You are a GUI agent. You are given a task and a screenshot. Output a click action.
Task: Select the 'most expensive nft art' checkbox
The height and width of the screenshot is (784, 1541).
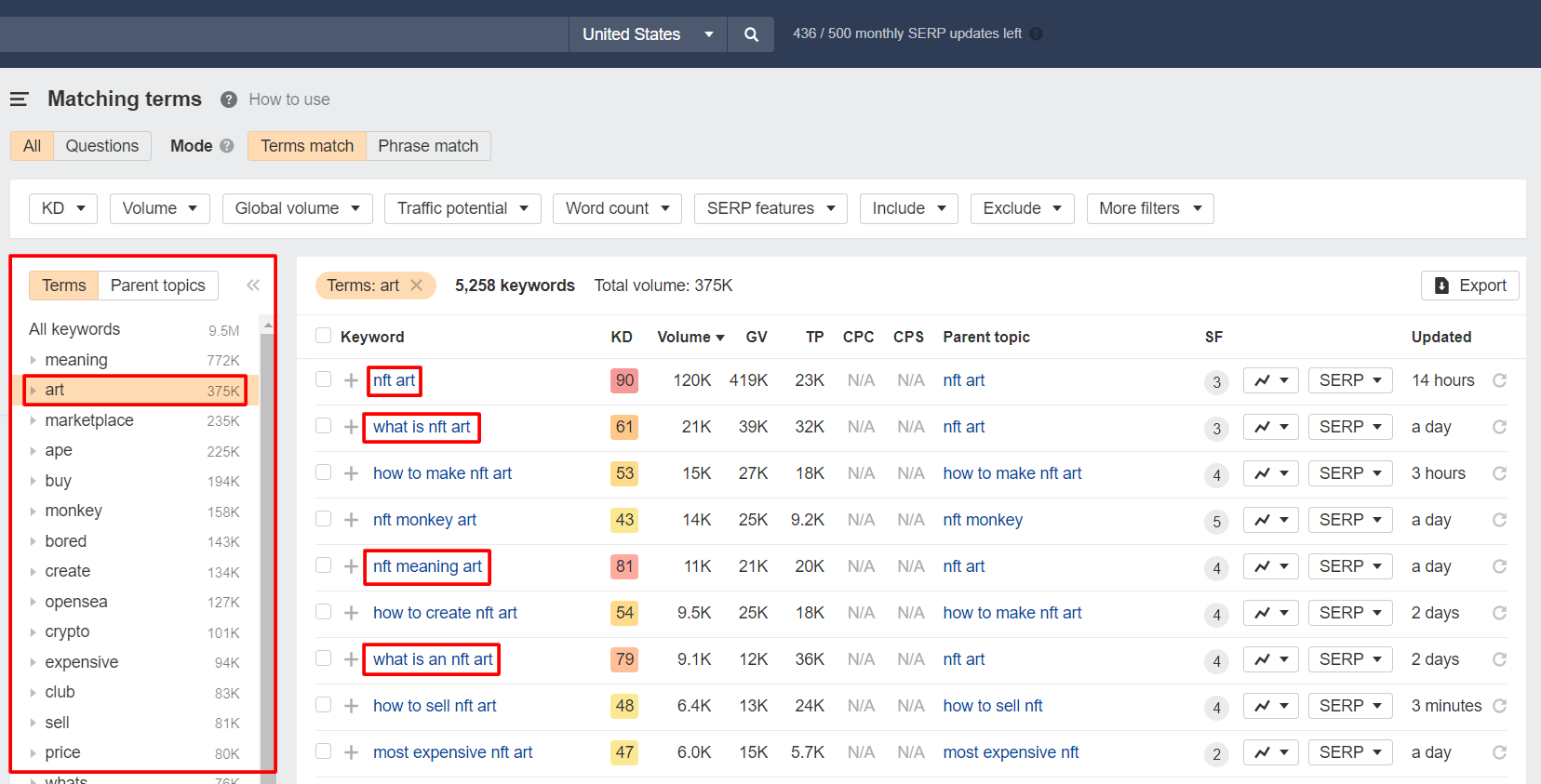pyautogui.click(x=323, y=751)
